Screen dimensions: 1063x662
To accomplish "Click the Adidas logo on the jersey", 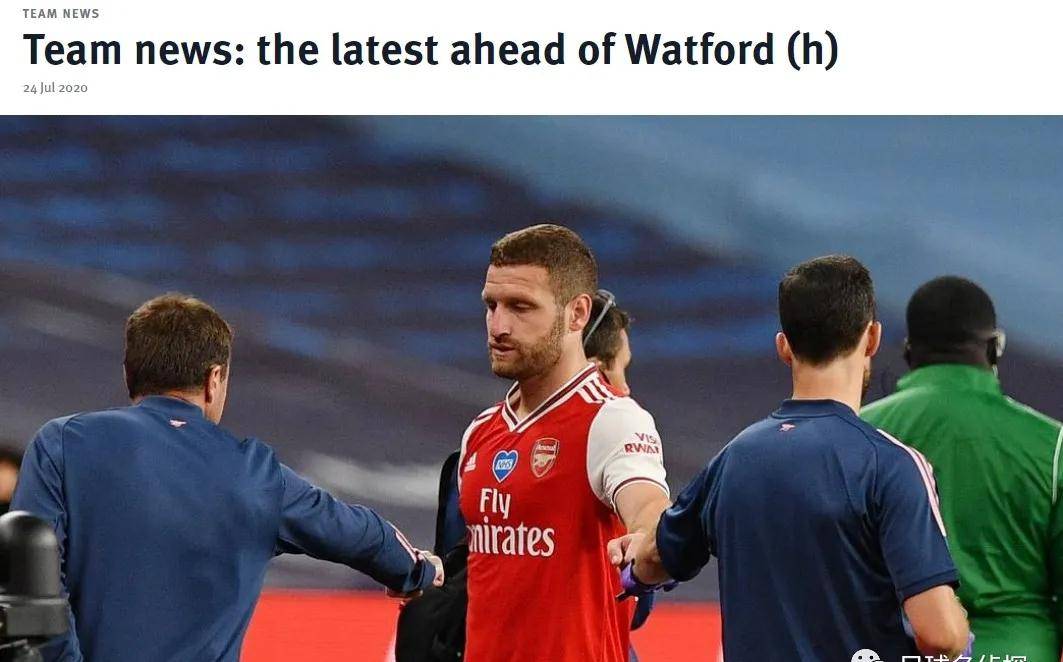I will [470, 463].
